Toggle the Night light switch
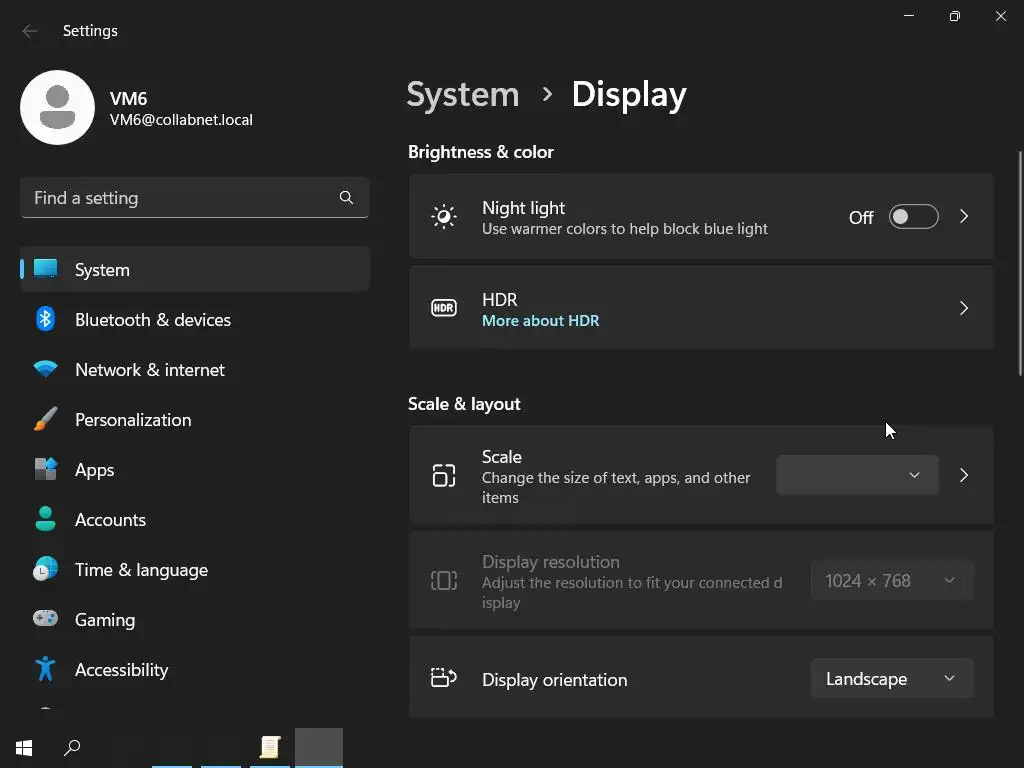1024x768 pixels. pyautogui.click(x=913, y=217)
